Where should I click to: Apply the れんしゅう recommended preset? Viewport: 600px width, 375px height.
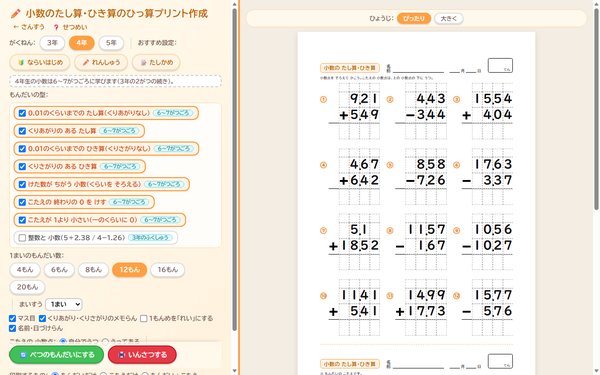101,62
